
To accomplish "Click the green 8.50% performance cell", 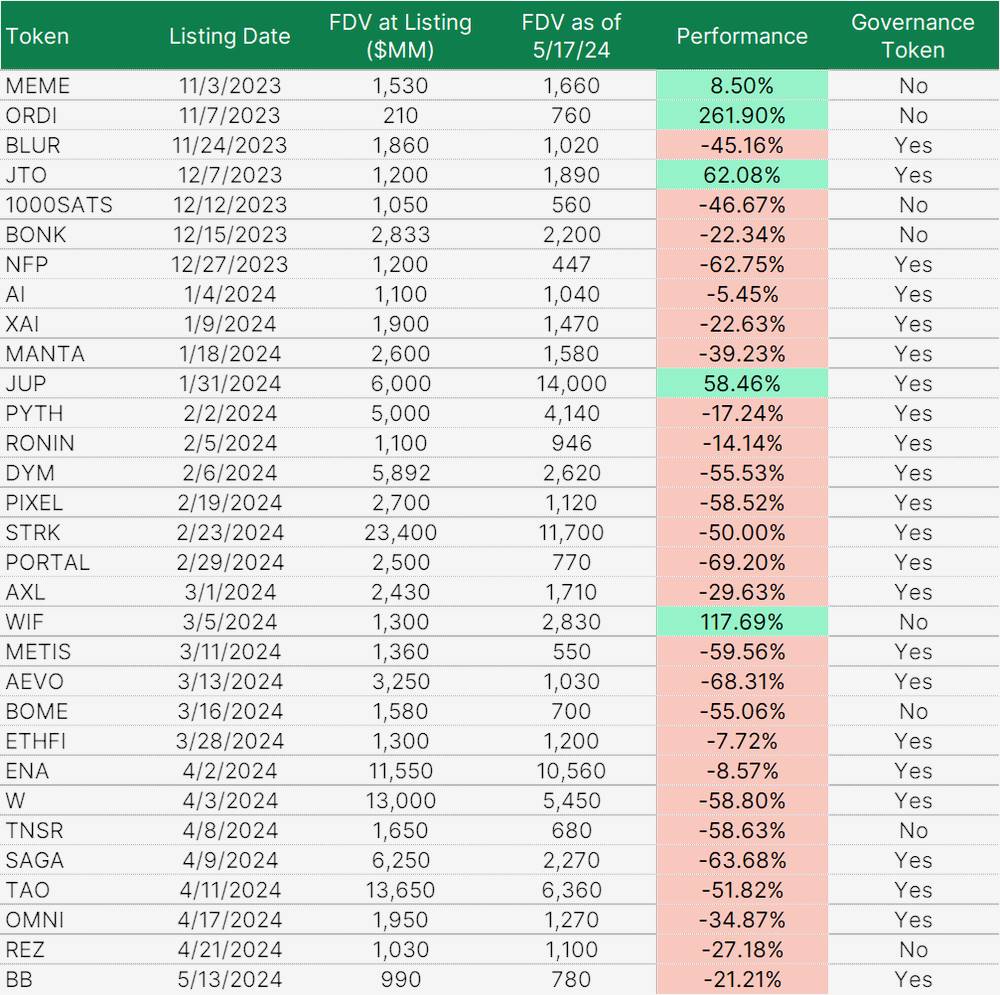I will pos(741,86).
